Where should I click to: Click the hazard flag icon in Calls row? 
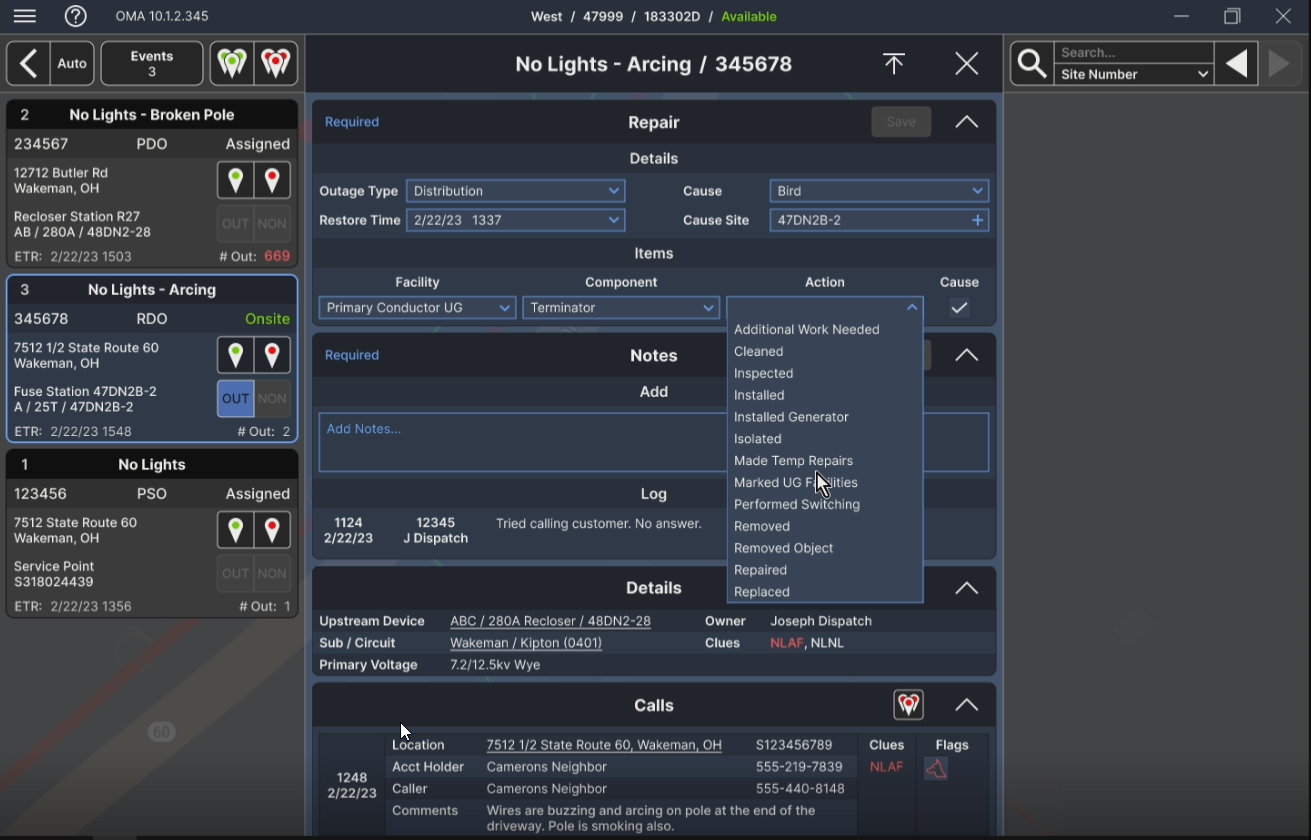(936, 768)
